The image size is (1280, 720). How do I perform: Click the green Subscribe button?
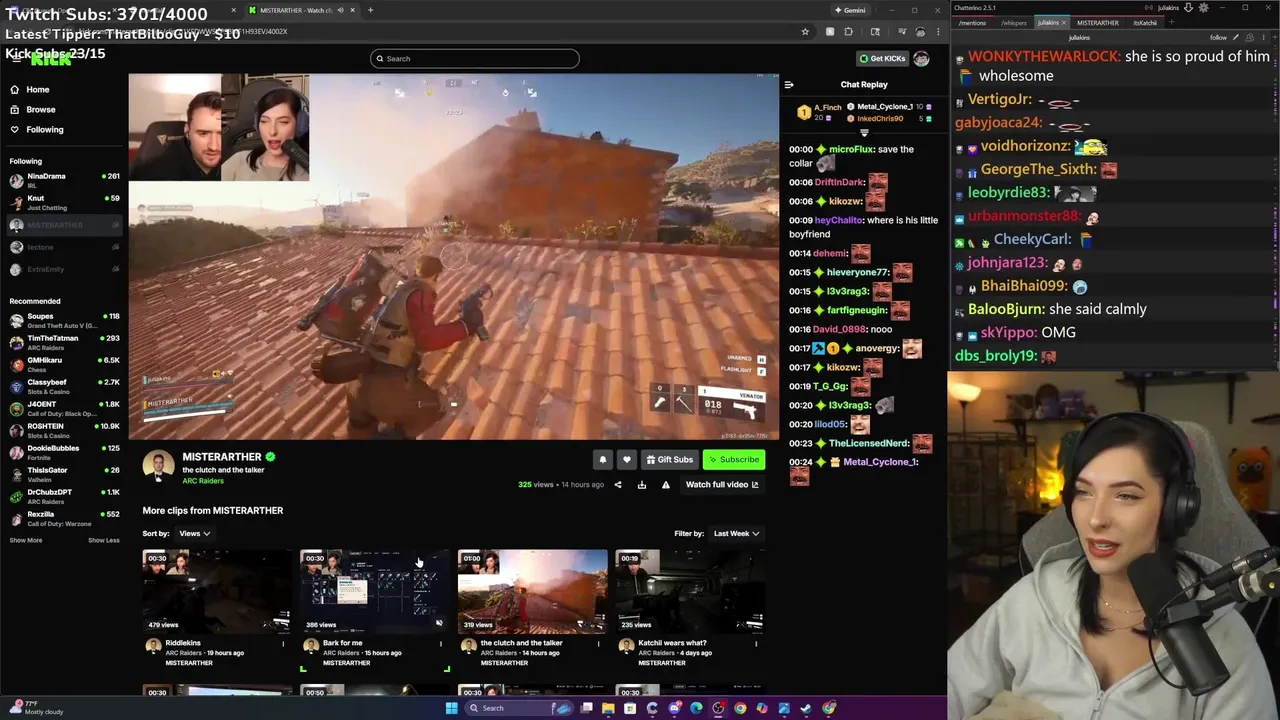[x=733, y=459]
